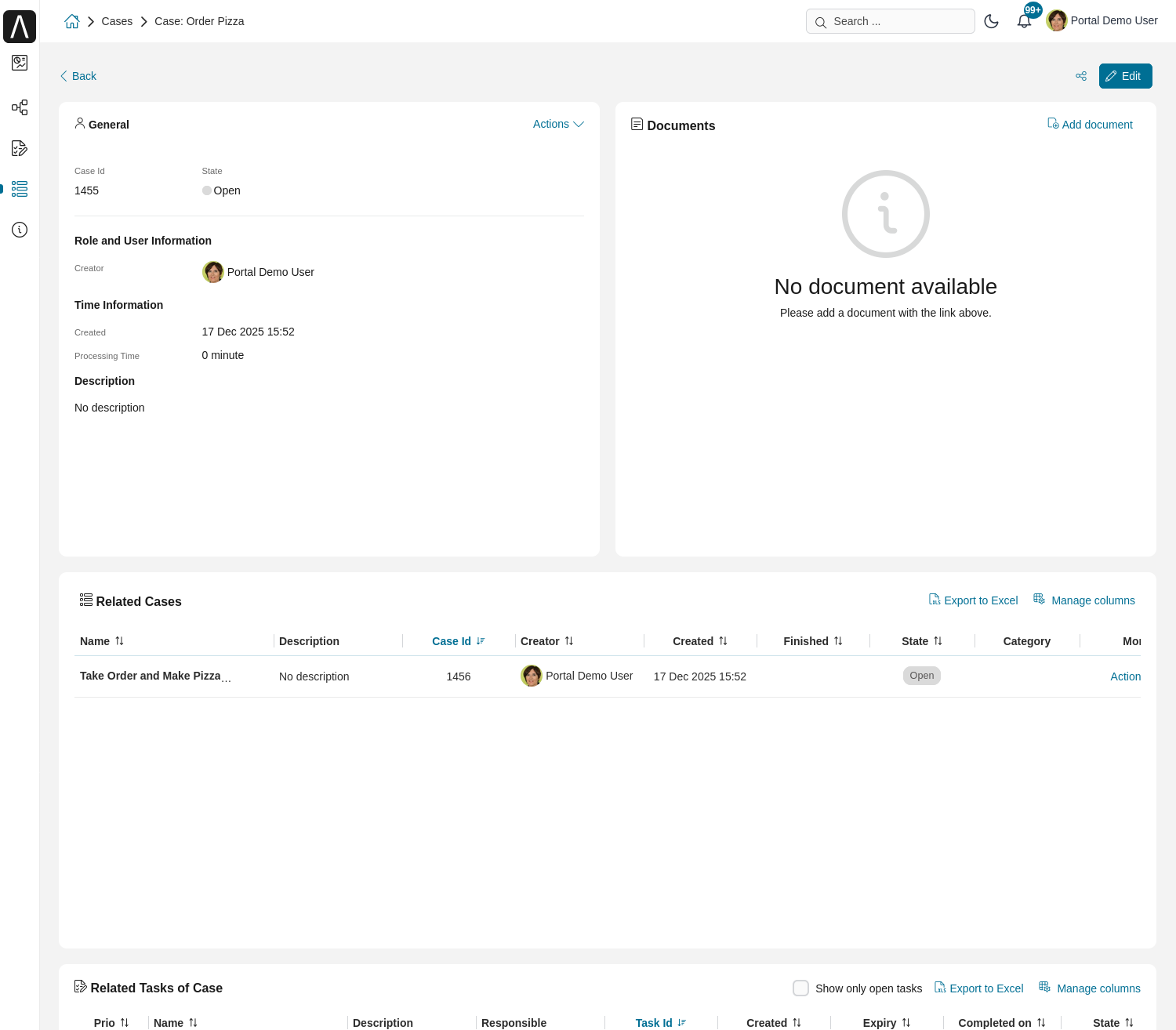Viewport: 1176px width, 1030px height.
Task: Expand the Actions dropdown in General
Action: 558,124
